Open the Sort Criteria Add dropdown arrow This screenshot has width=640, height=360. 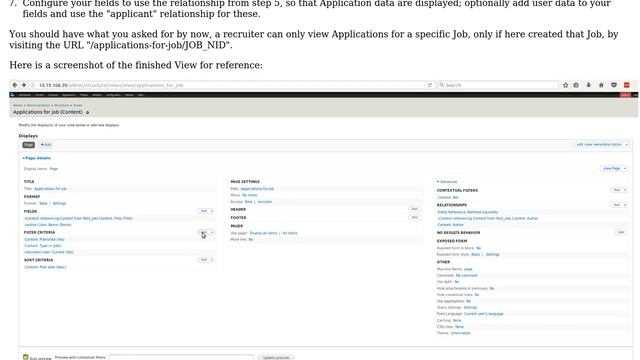point(212,260)
